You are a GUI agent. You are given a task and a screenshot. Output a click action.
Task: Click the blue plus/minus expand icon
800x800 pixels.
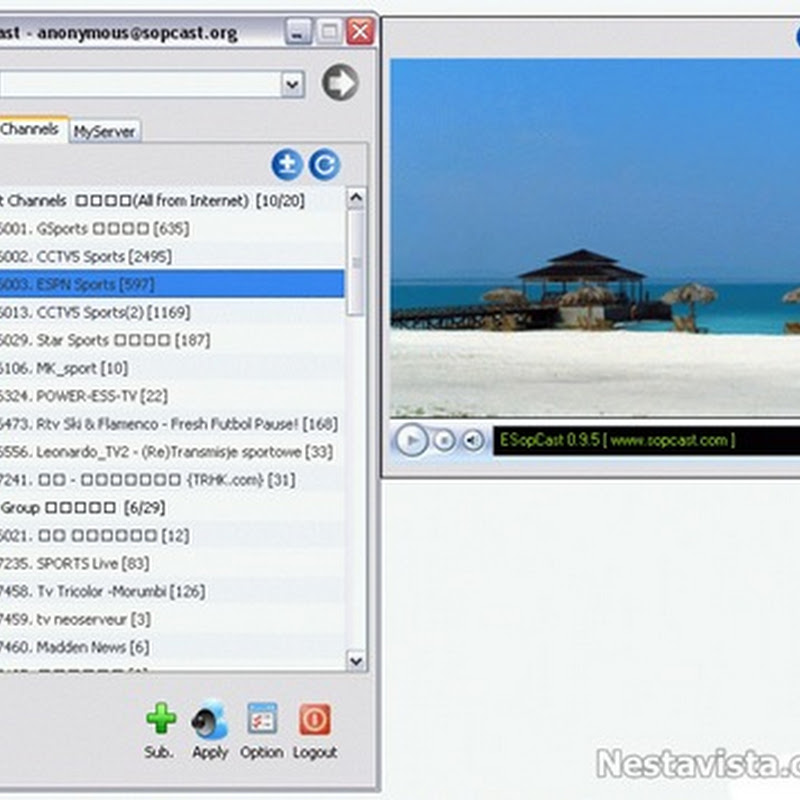click(288, 165)
